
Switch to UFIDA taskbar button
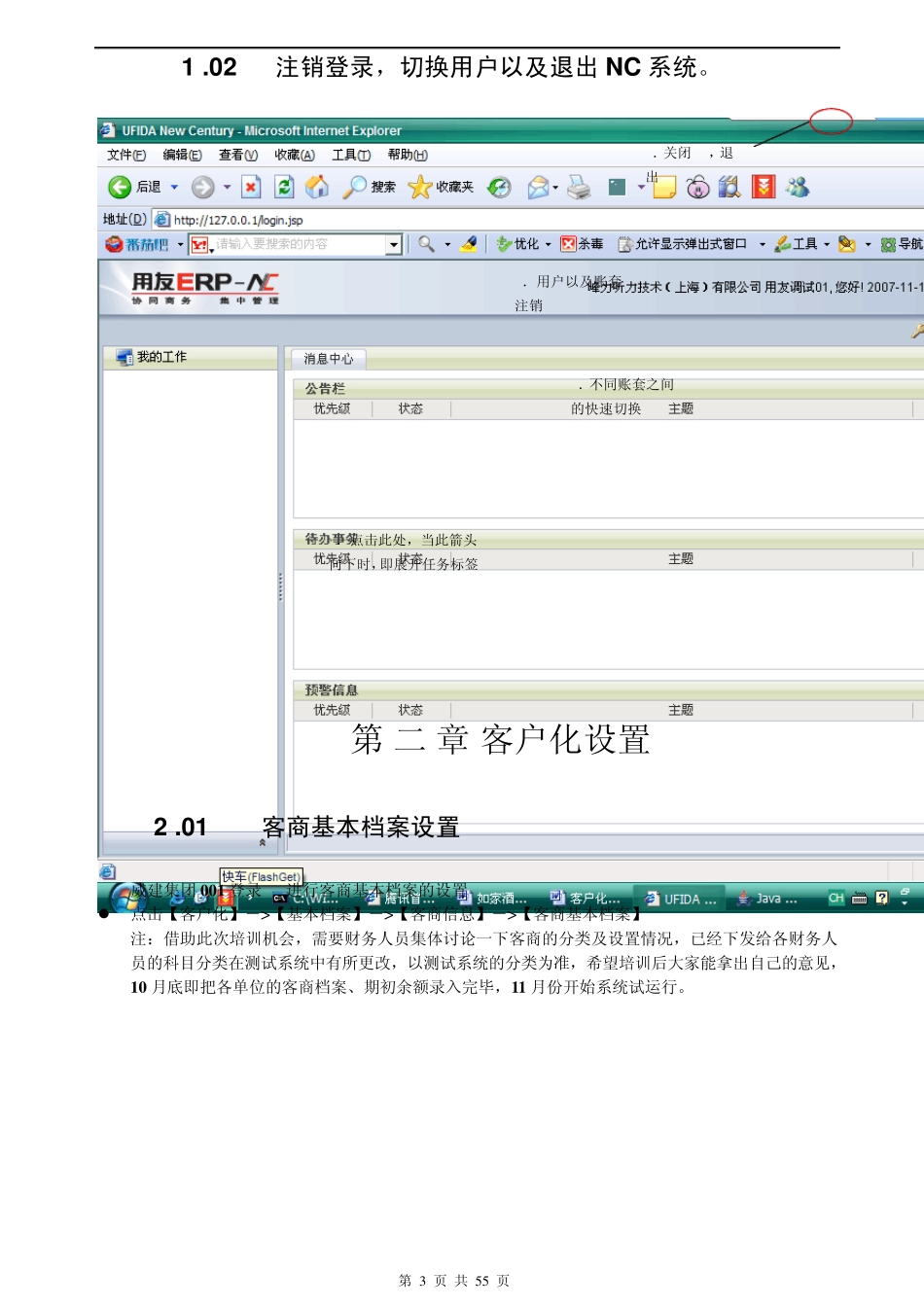(681, 900)
